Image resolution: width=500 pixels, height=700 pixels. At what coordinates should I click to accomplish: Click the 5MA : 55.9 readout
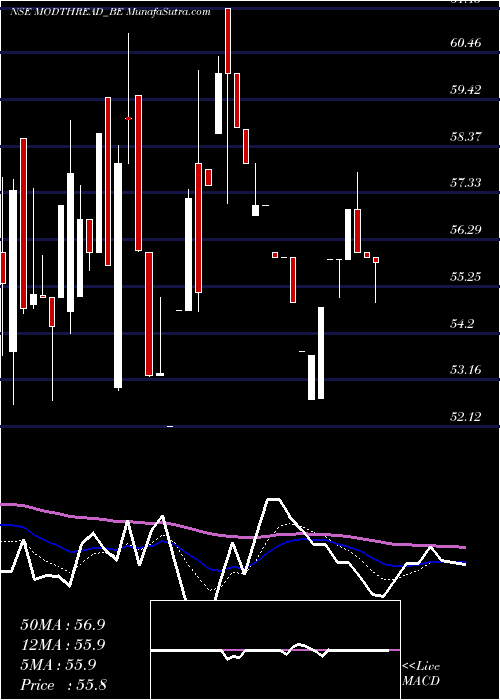(58, 665)
